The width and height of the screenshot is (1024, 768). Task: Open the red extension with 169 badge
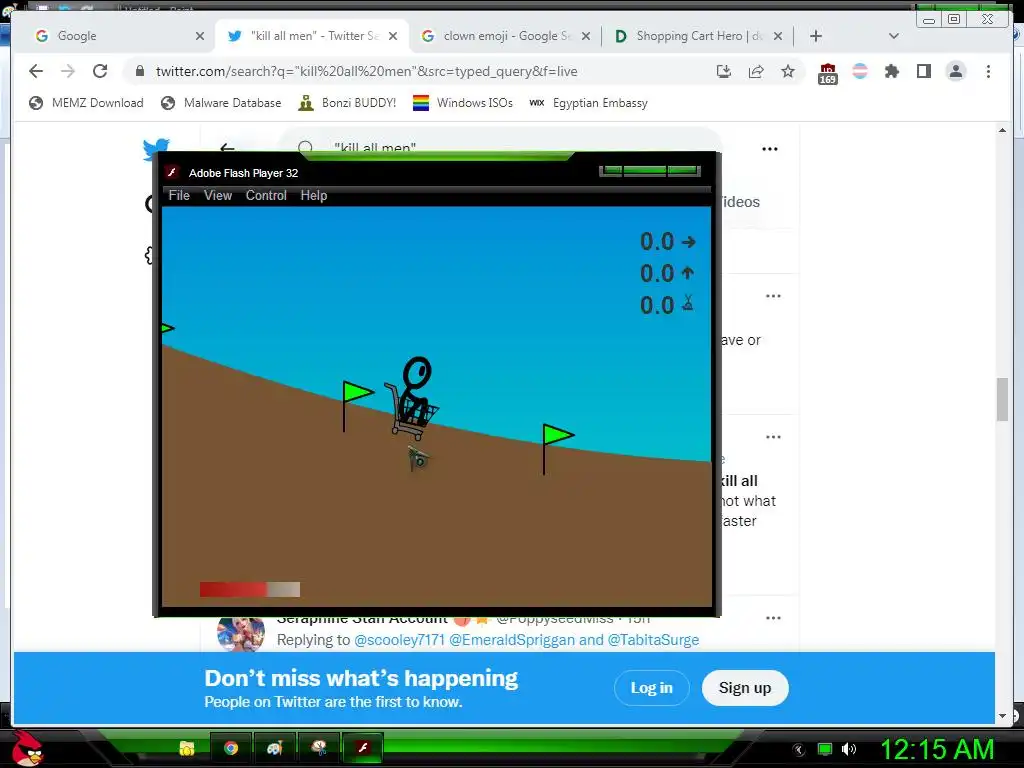point(827,73)
